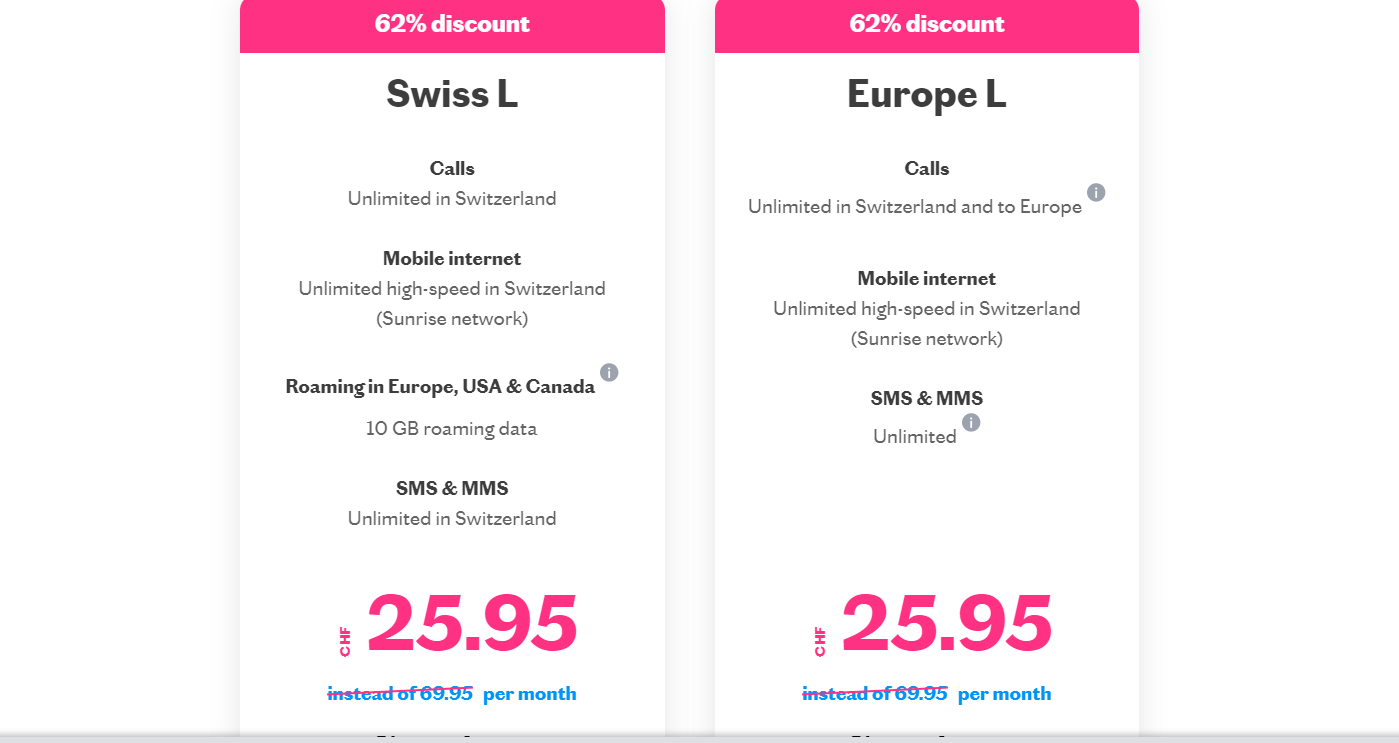
Task: Click the SMS & MMS heading in Europe L card
Action: pos(927,398)
